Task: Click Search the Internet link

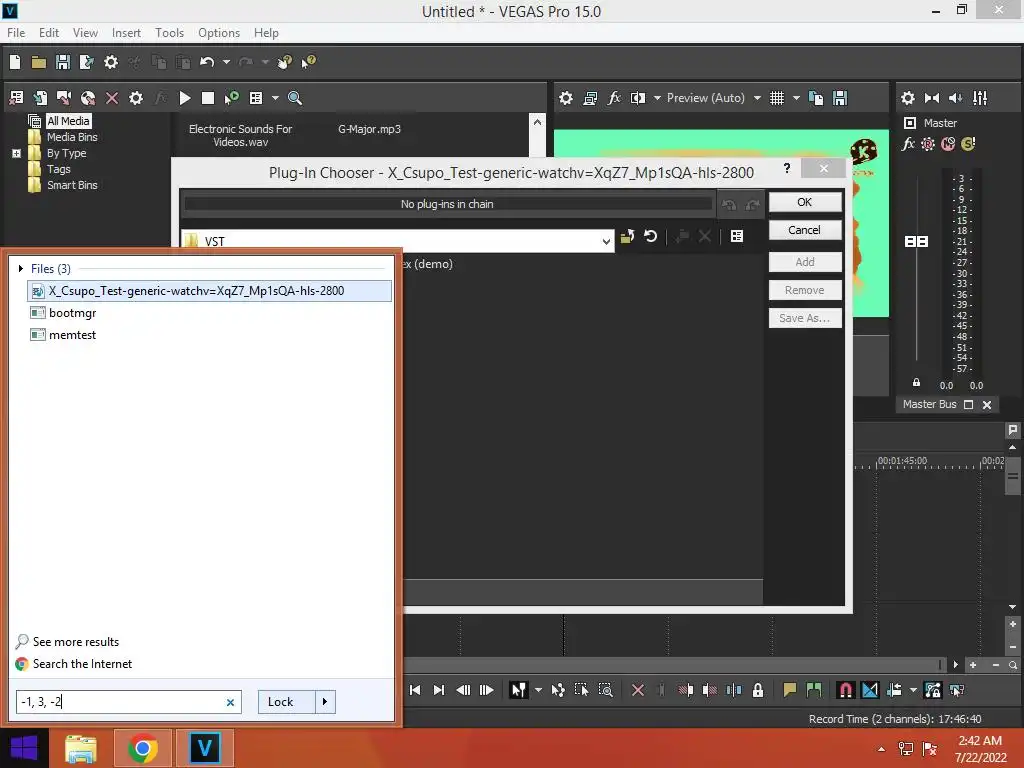Action: coord(82,664)
